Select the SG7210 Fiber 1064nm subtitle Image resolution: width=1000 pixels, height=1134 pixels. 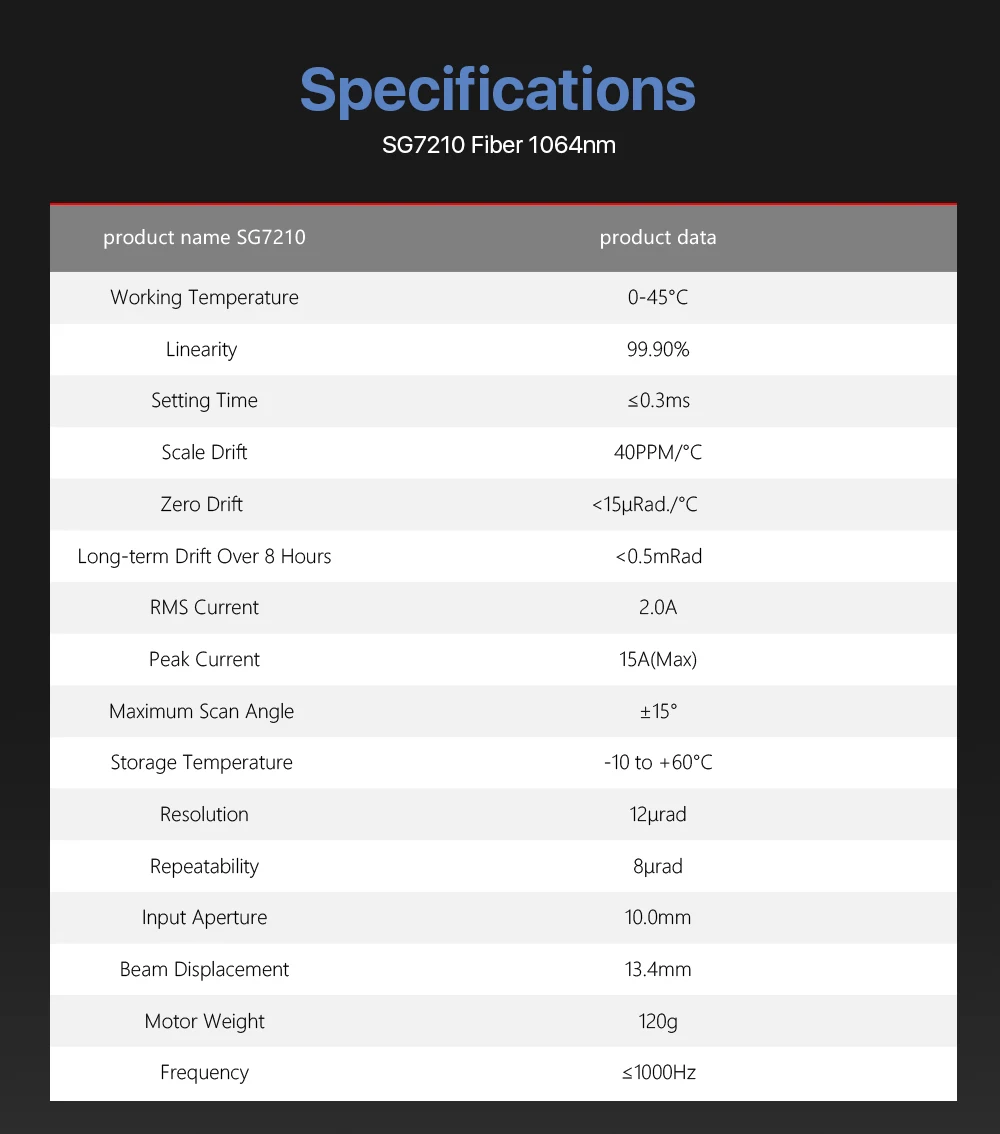click(x=499, y=145)
